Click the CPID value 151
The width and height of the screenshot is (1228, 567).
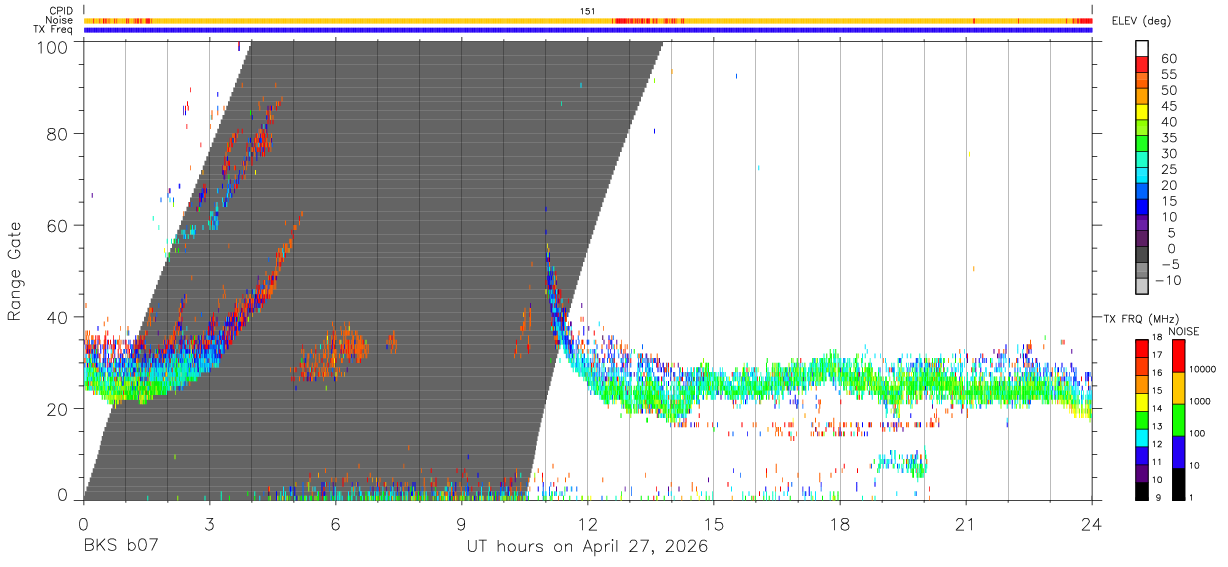588,11
